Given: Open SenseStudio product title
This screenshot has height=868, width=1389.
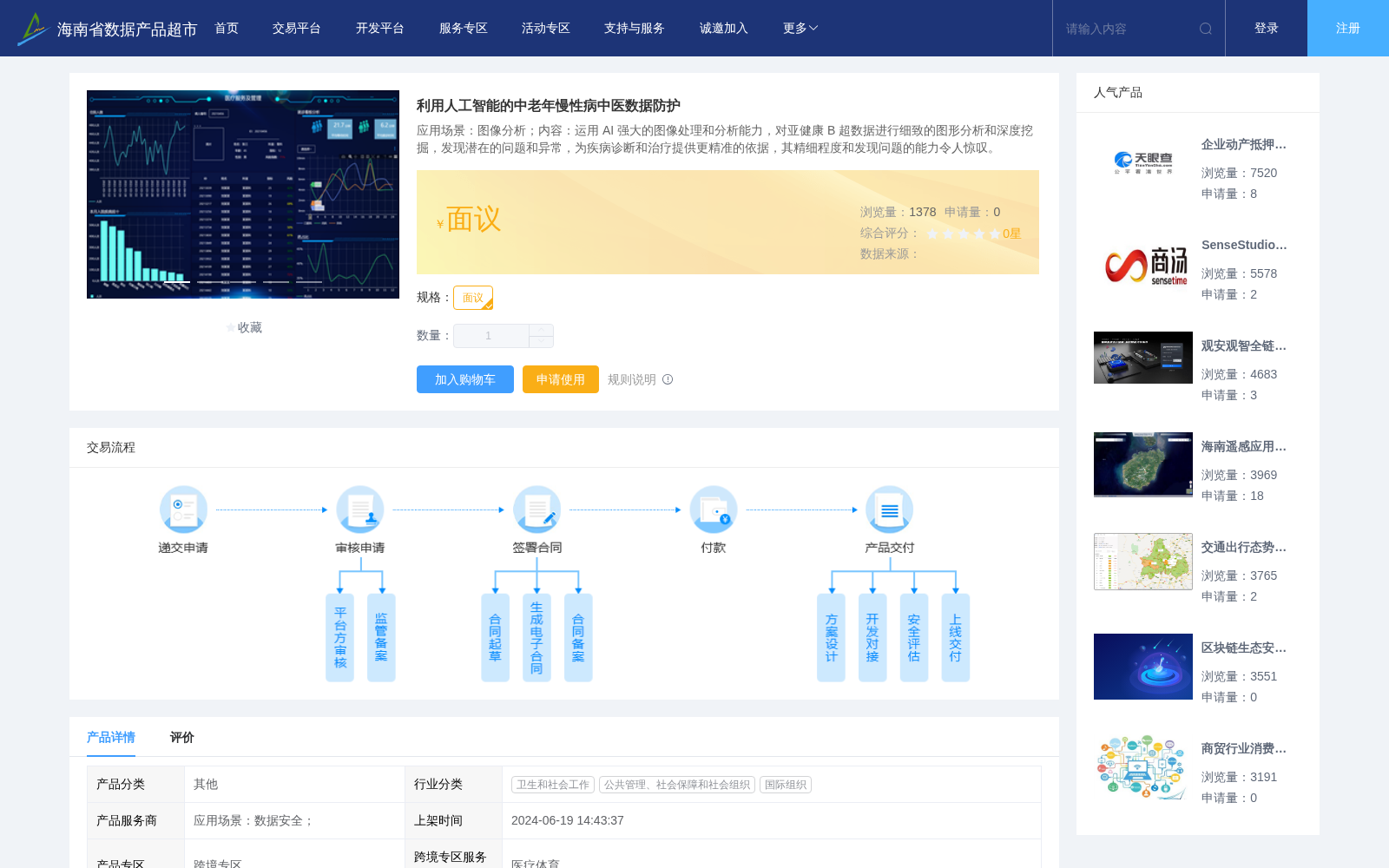Looking at the screenshot, I should click(x=1244, y=246).
